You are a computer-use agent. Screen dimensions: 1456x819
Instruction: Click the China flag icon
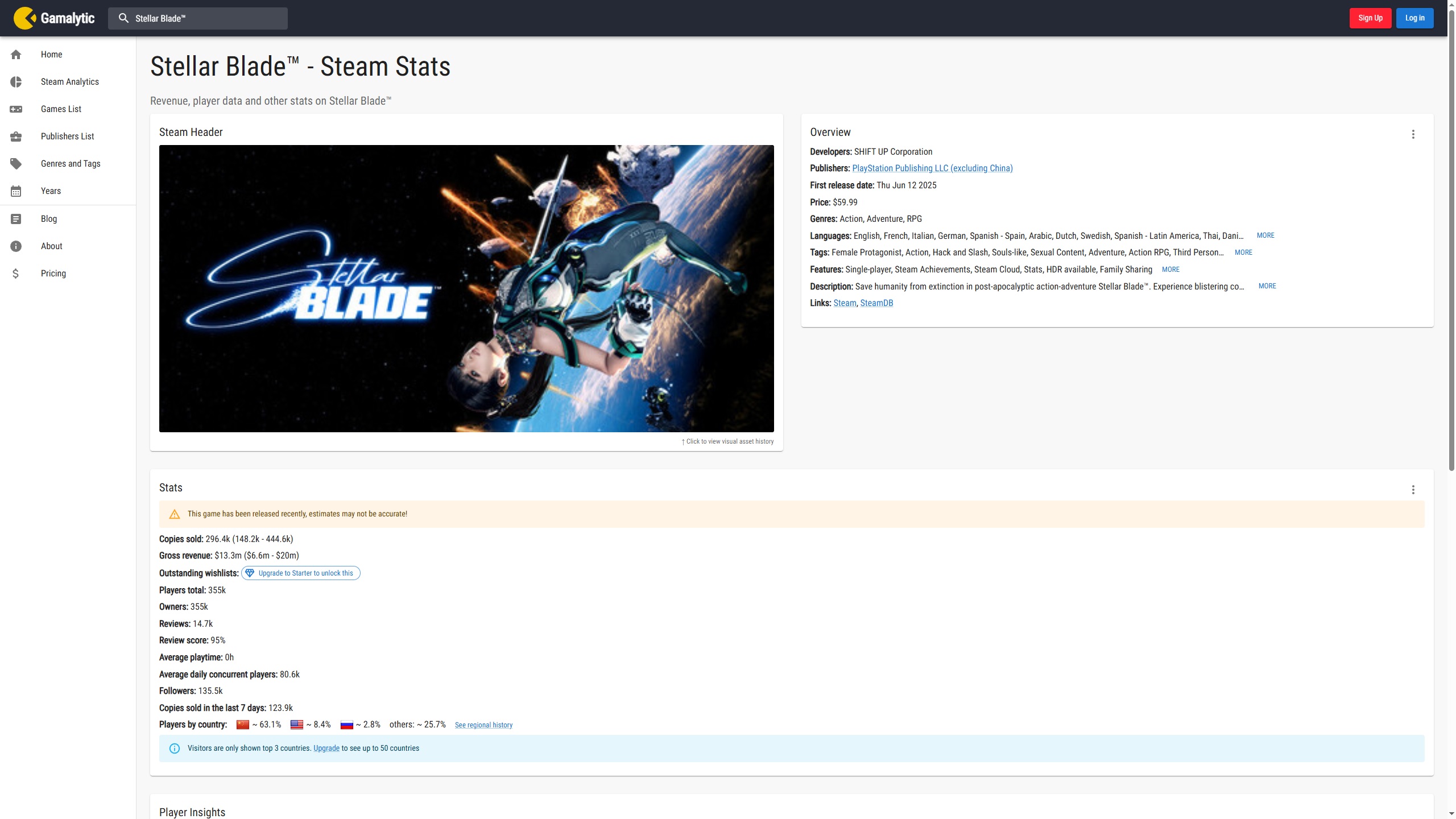coord(243,725)
